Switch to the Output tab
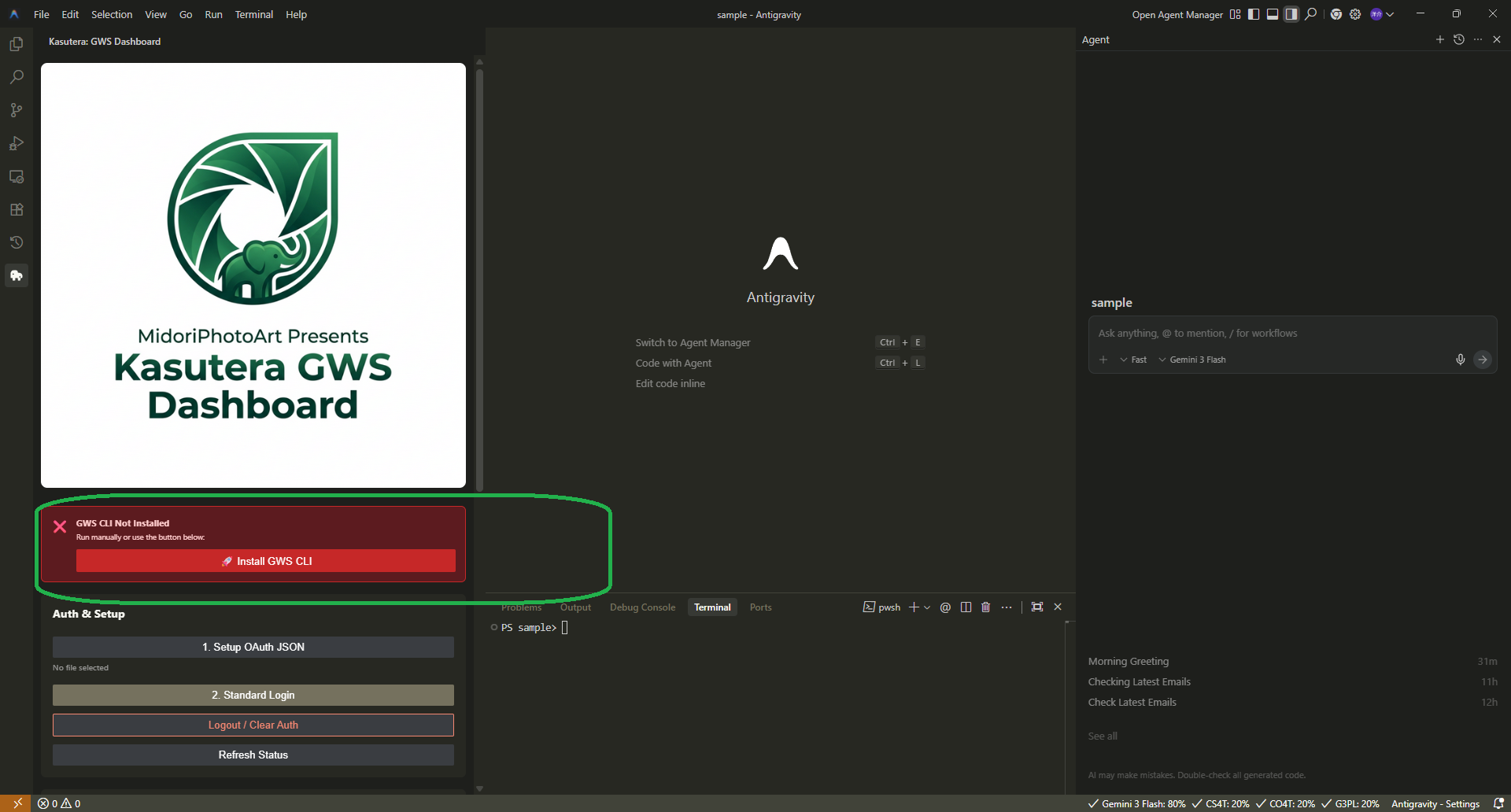This screenshot has width=1511, height=812. [x=575, y=607]
